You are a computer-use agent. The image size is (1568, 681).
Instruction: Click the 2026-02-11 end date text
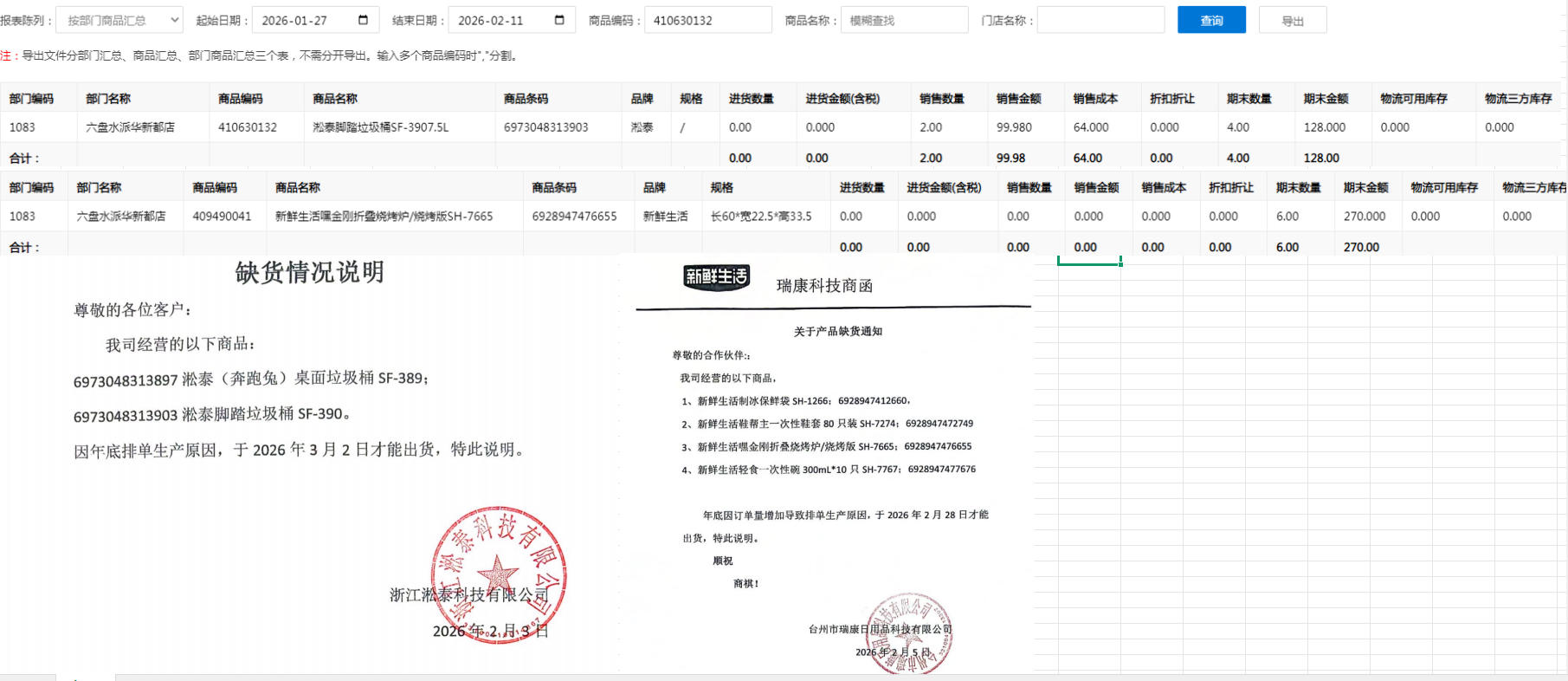click(x=491, y=20)
